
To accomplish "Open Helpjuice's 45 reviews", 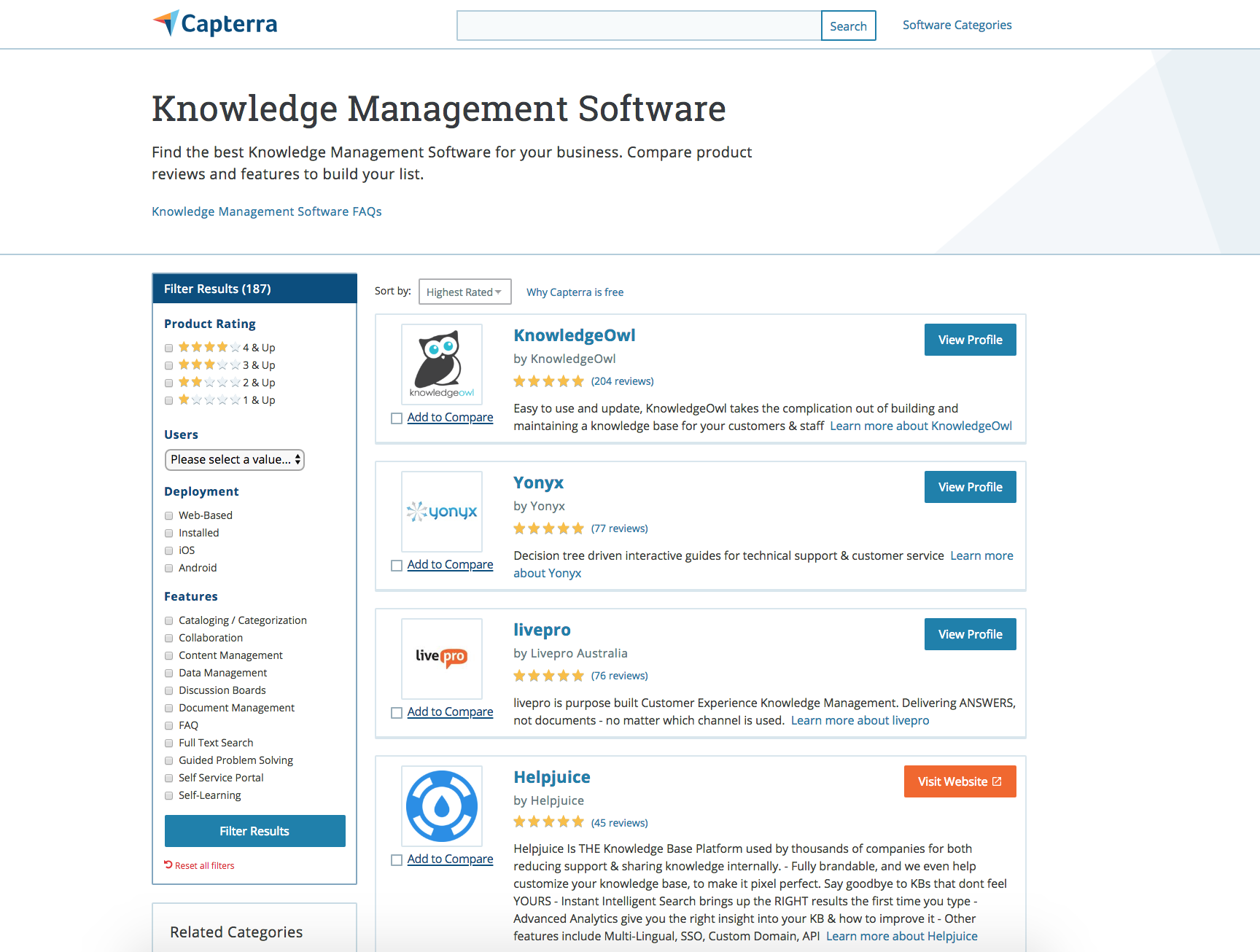I will [x=620, y=823].
